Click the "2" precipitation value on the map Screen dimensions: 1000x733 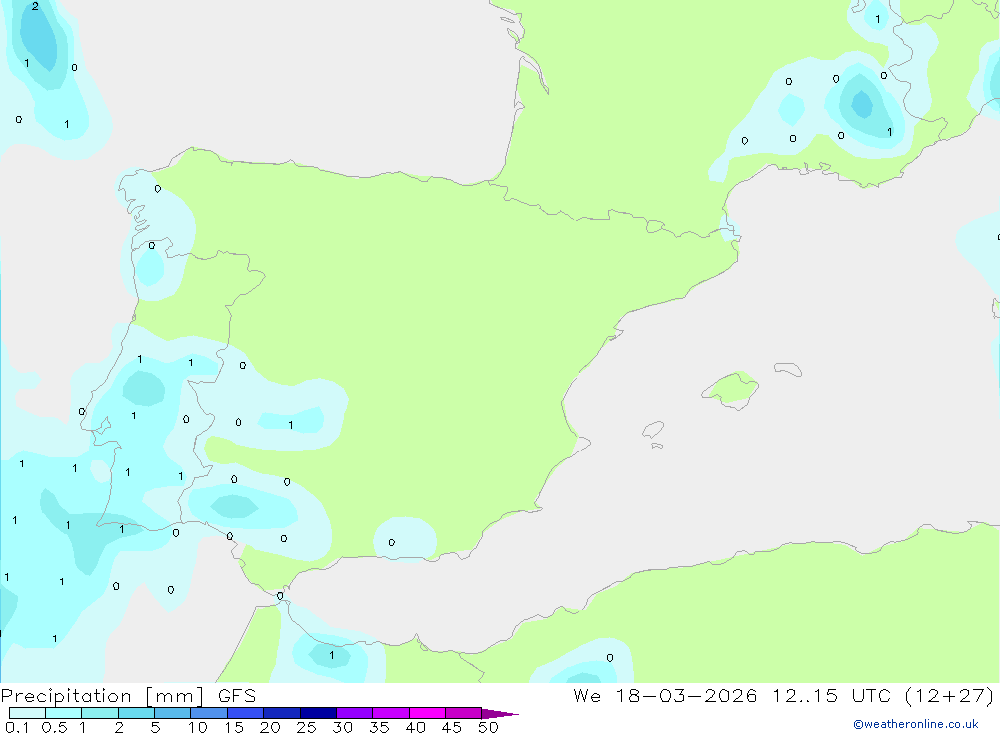35,6
